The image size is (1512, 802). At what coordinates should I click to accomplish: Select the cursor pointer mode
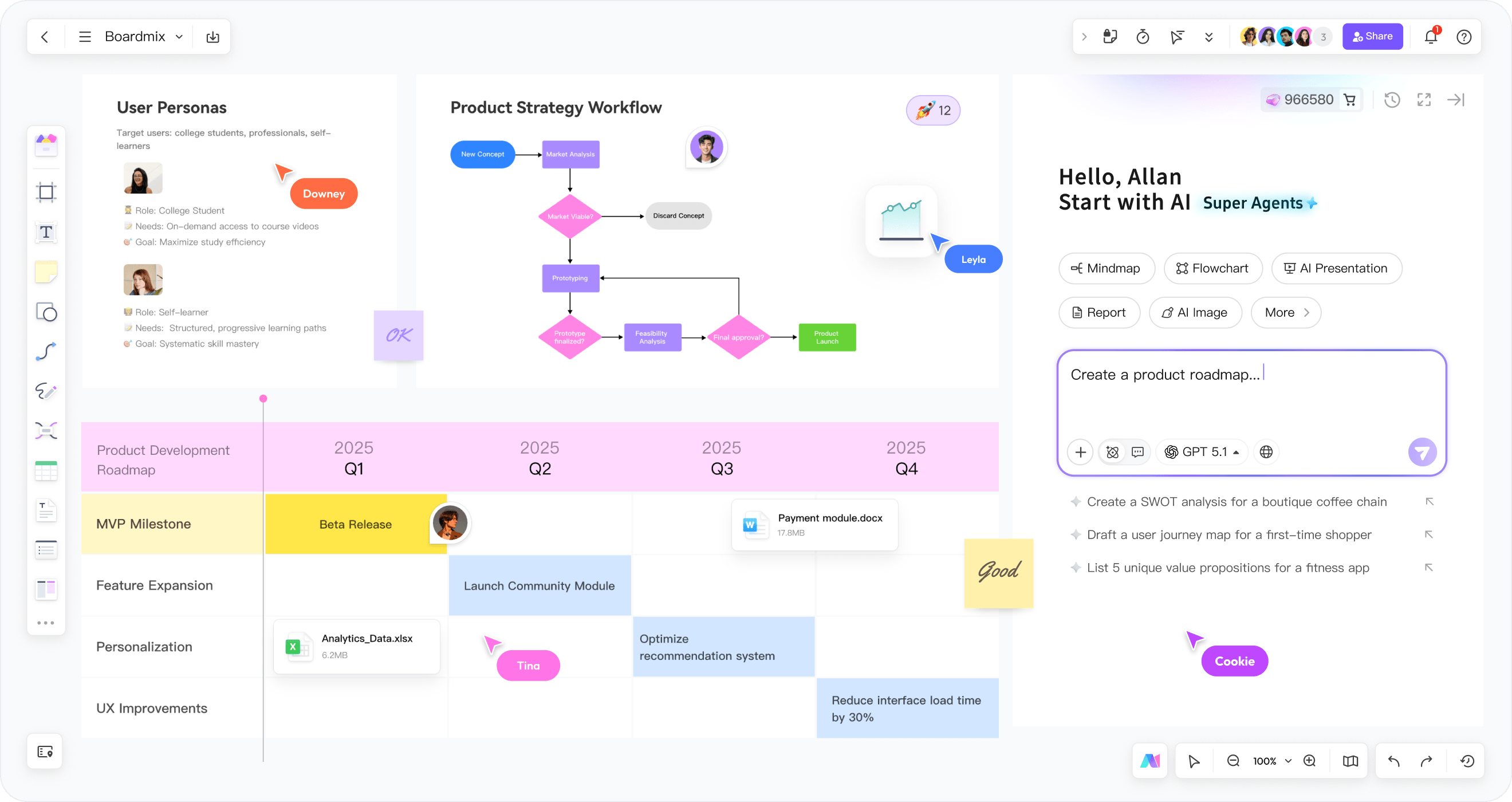coord(1194,761)
